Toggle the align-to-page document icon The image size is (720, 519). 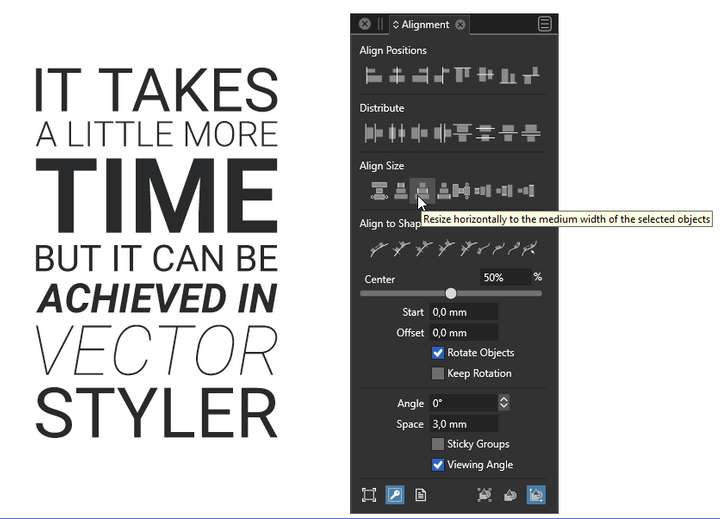tap(420, 495)
